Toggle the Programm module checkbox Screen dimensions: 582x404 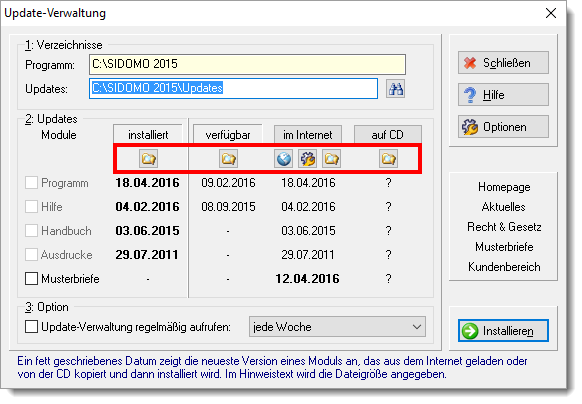[32, 183]
